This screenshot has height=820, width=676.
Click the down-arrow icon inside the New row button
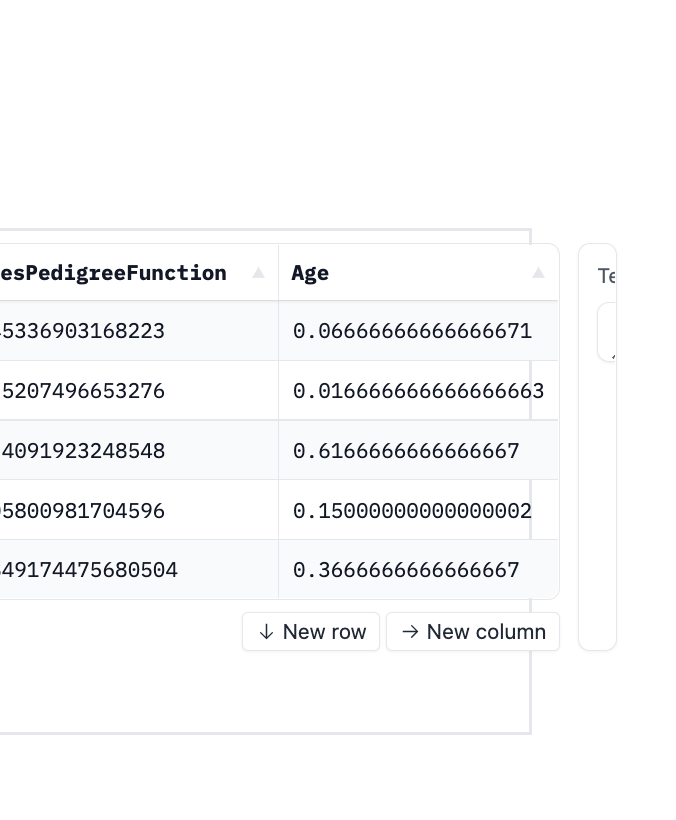[267, 631]
